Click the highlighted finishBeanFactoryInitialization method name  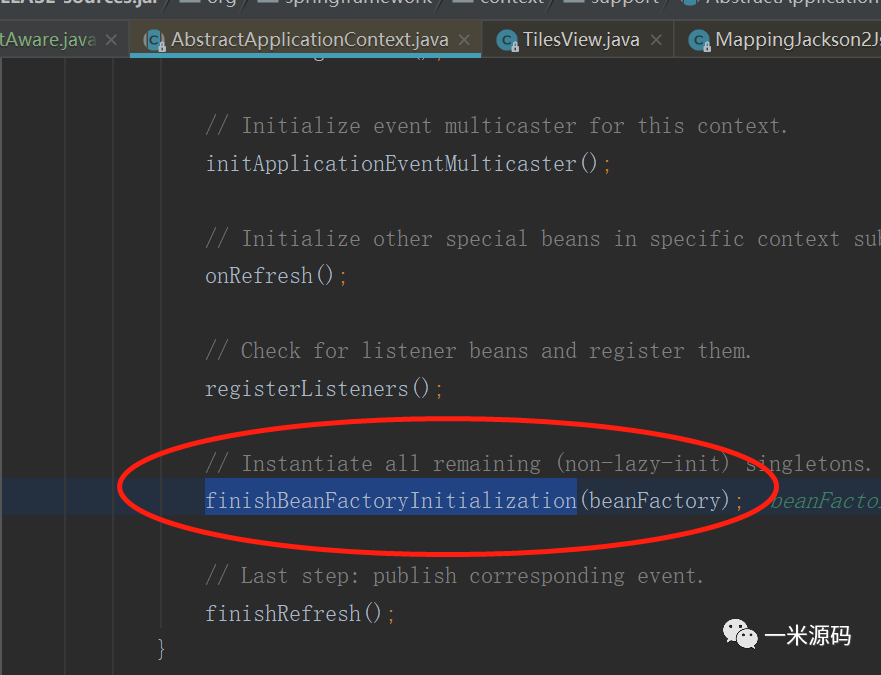[391, 500]
